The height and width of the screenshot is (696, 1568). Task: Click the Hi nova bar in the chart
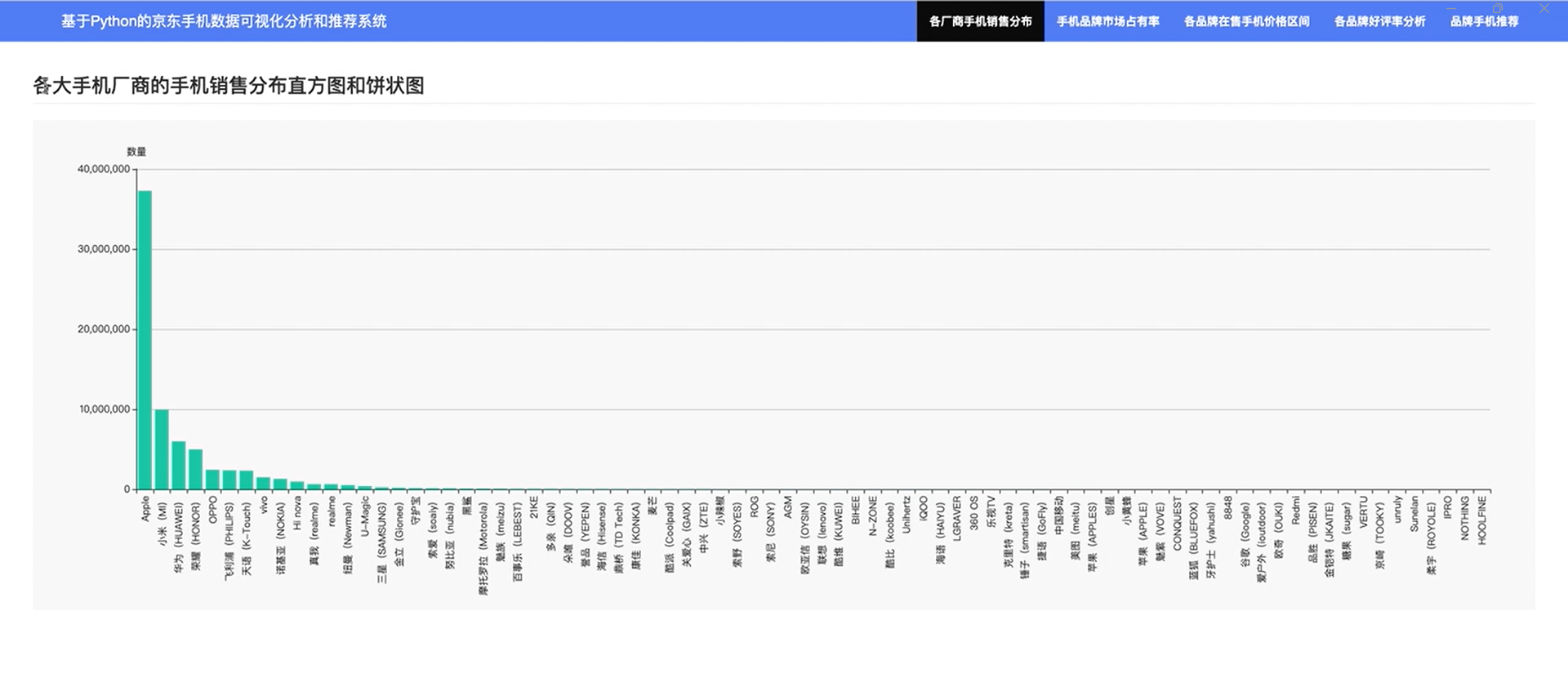pyautogui.click(x=296, y=485)
